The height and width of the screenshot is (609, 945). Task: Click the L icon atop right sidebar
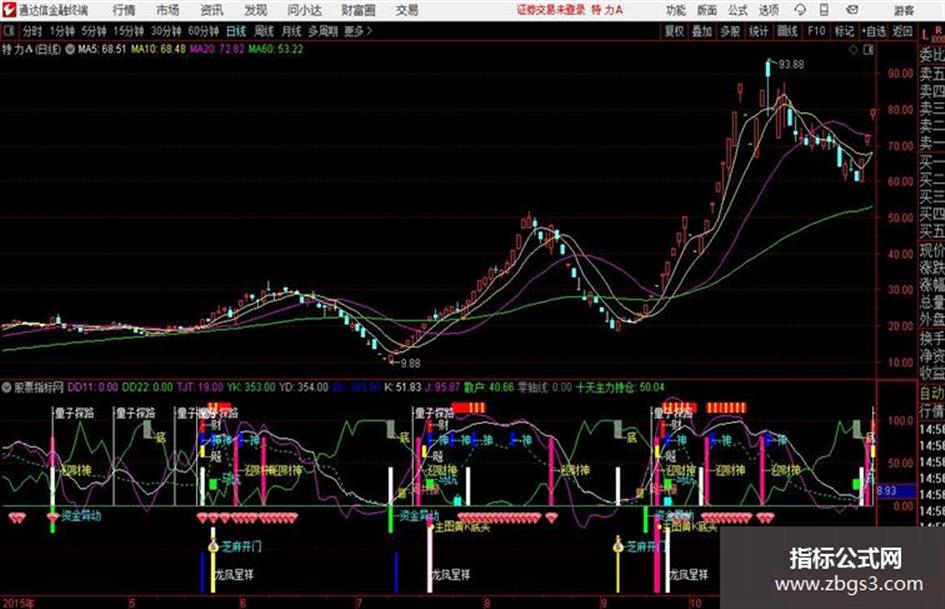pos(925,35)
